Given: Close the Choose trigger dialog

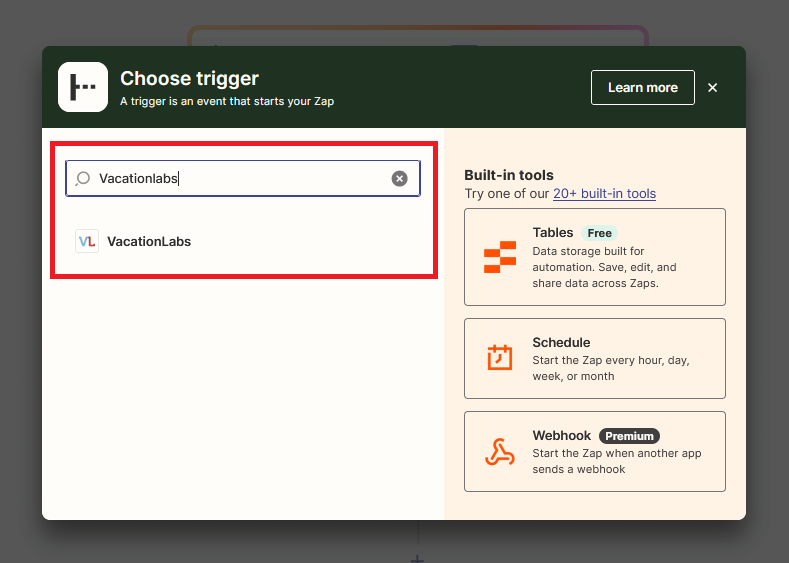Looking at the screenshot, I should pyautogui.click(x=712, y=88).
